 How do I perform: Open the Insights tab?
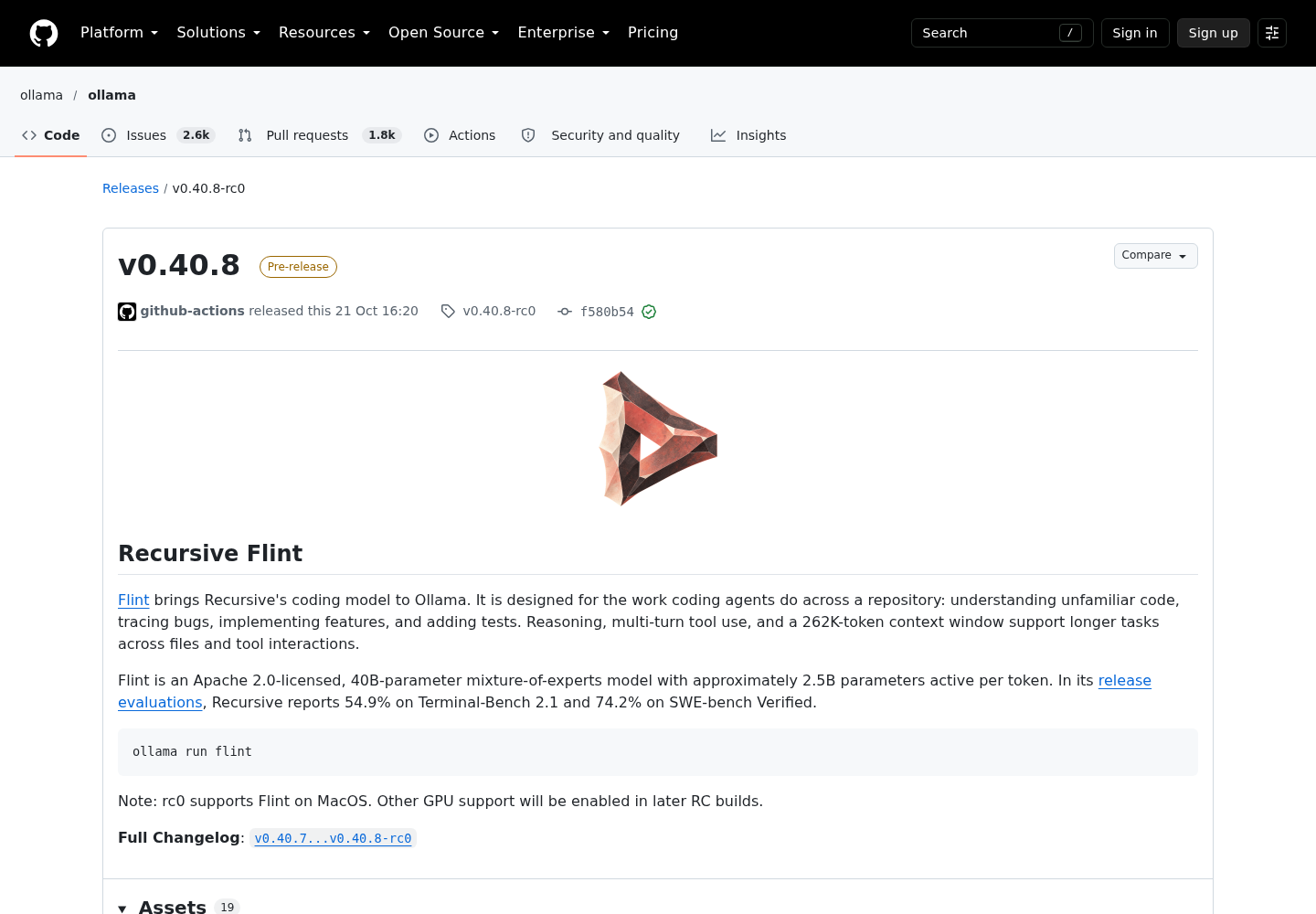pos(748,135)
